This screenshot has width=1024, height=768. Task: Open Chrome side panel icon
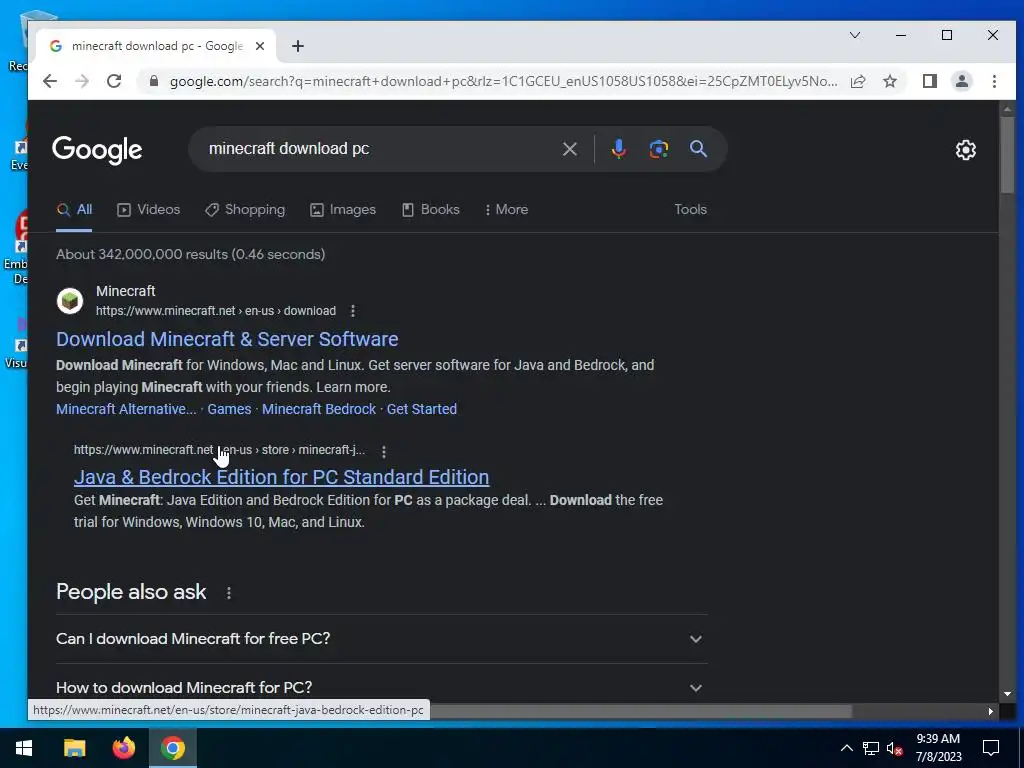point(929,81)
